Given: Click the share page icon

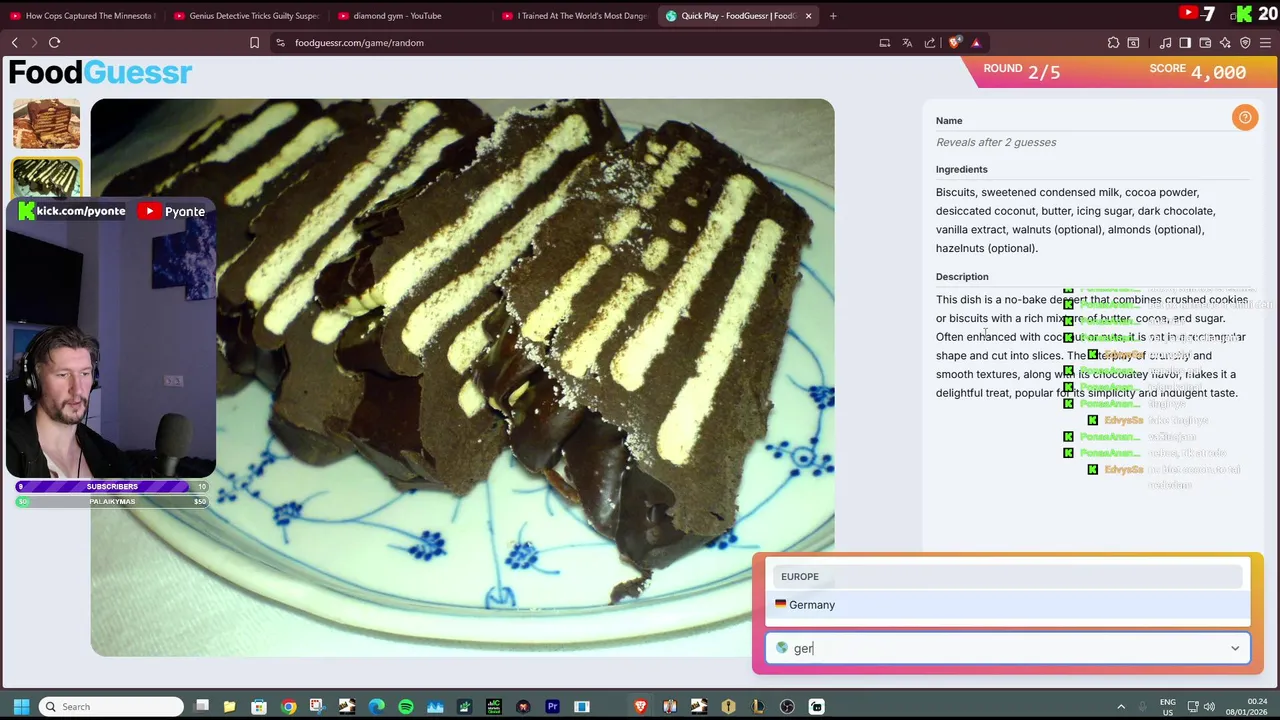Looking at the screenshot, I should click(930, 43).
